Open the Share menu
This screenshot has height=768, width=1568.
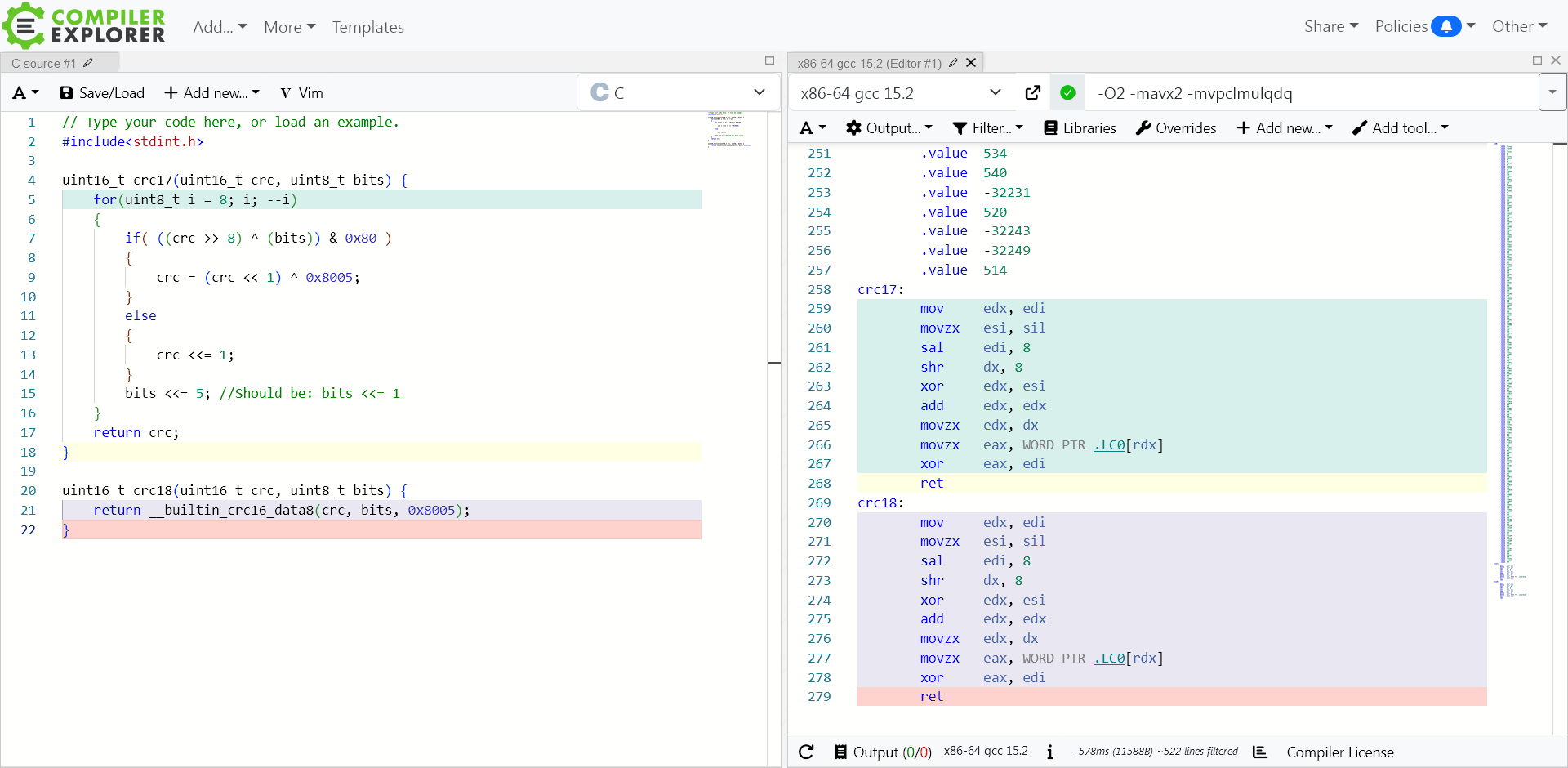1330,26
